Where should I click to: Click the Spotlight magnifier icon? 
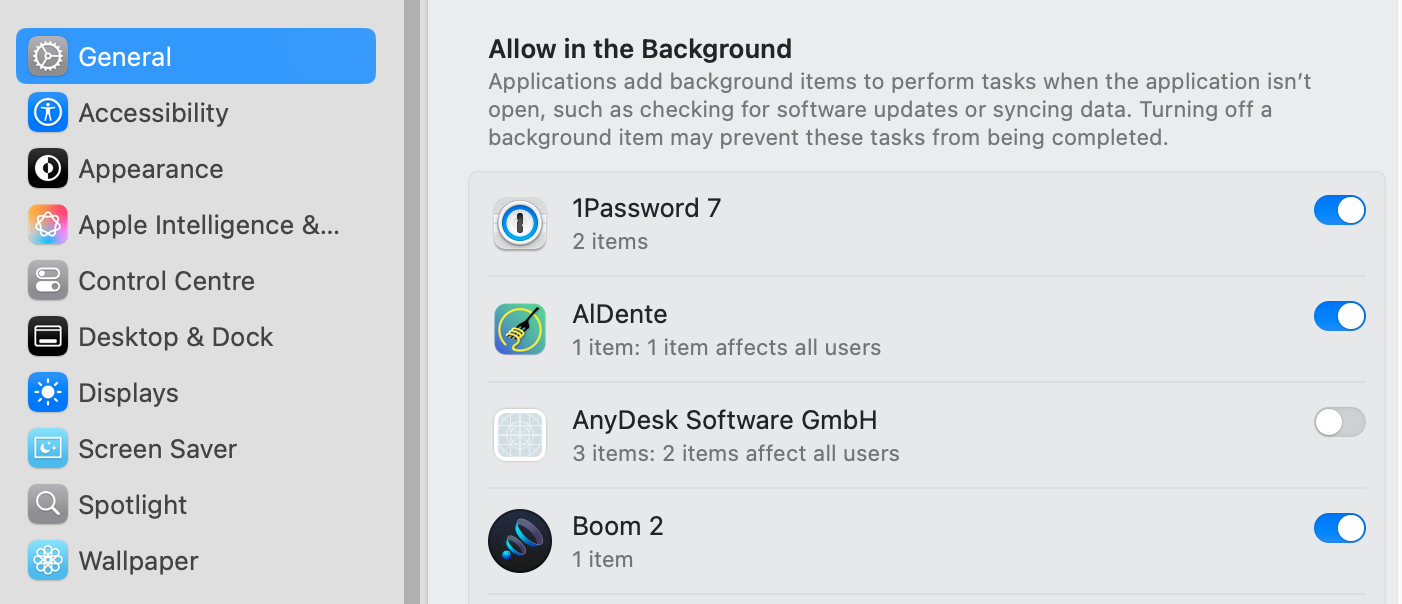pos(48,505)
